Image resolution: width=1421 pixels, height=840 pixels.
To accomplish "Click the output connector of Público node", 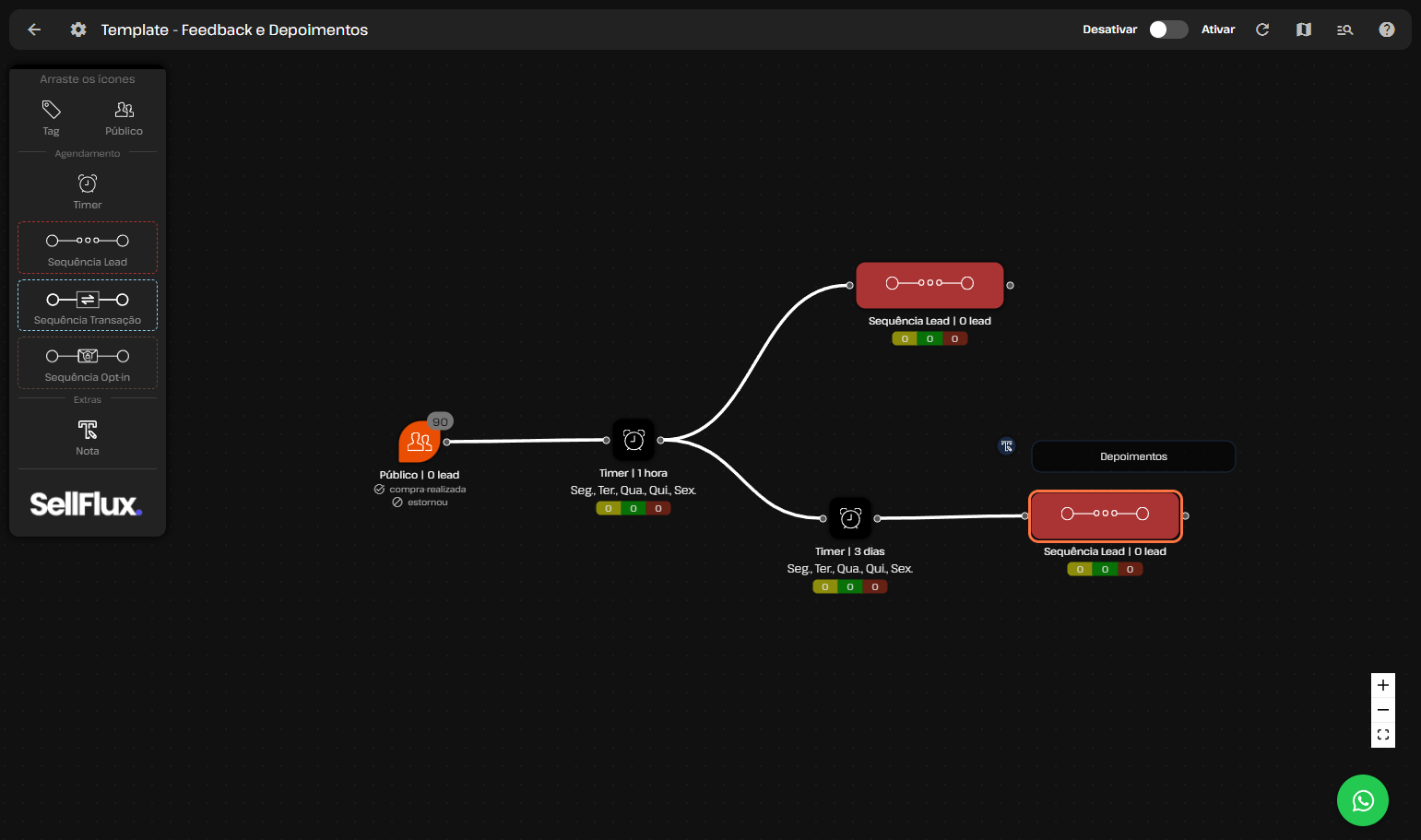I will [x=447, y=443].
